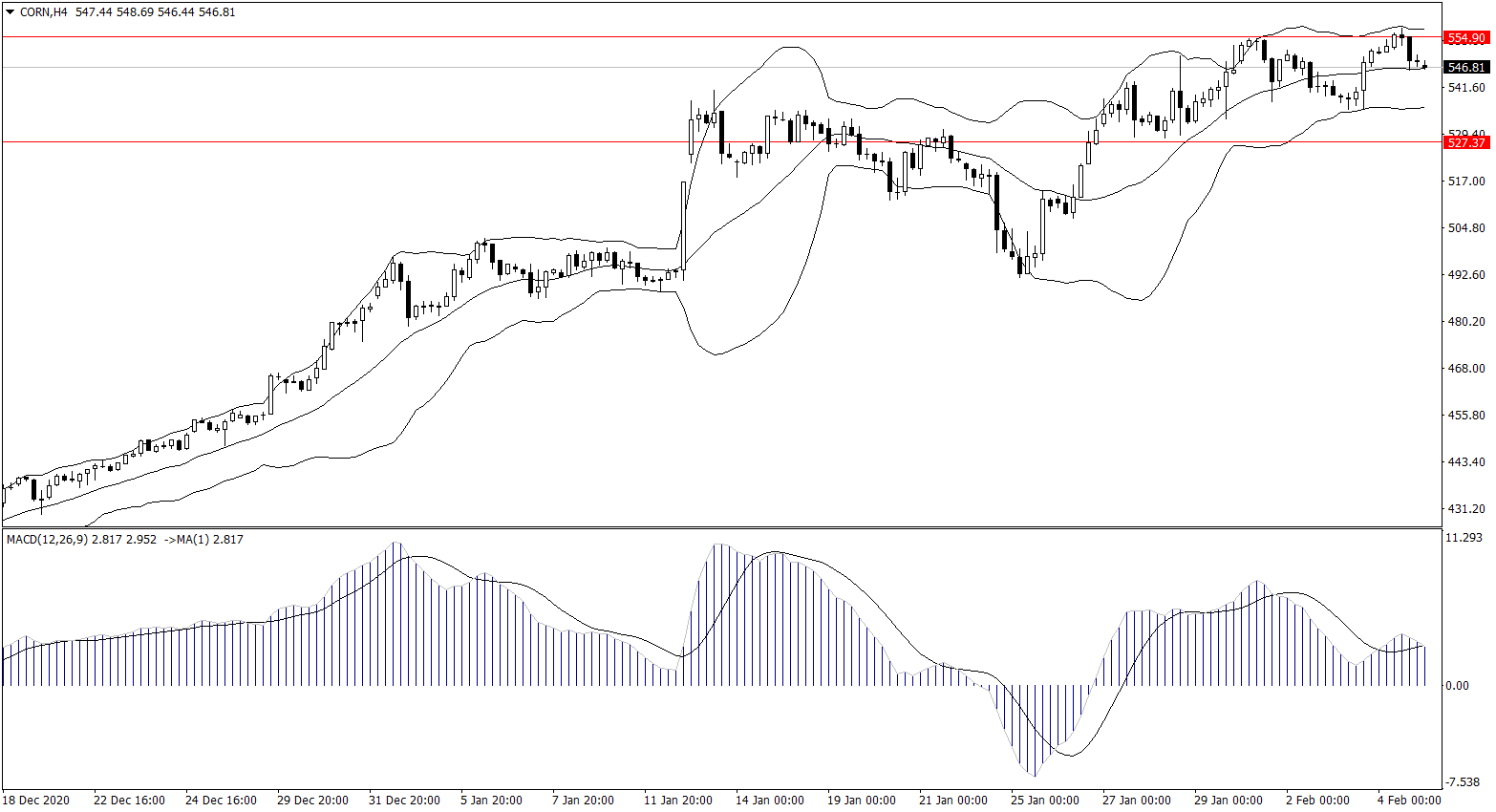
Task: Click the 468.00 price scale label
Action: (x=1466, y=369)
